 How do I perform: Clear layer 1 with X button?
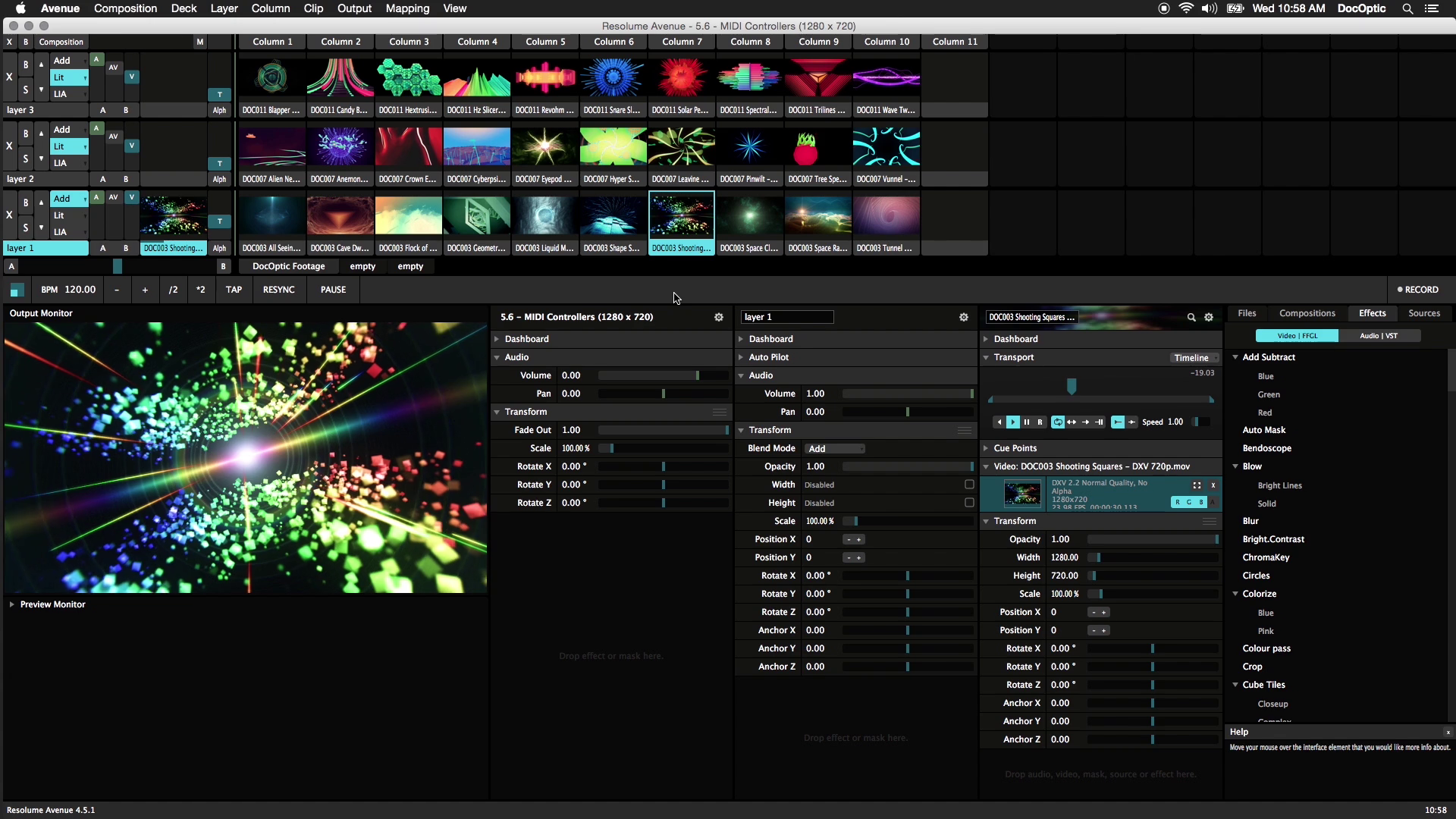click(x=9, y=215)
